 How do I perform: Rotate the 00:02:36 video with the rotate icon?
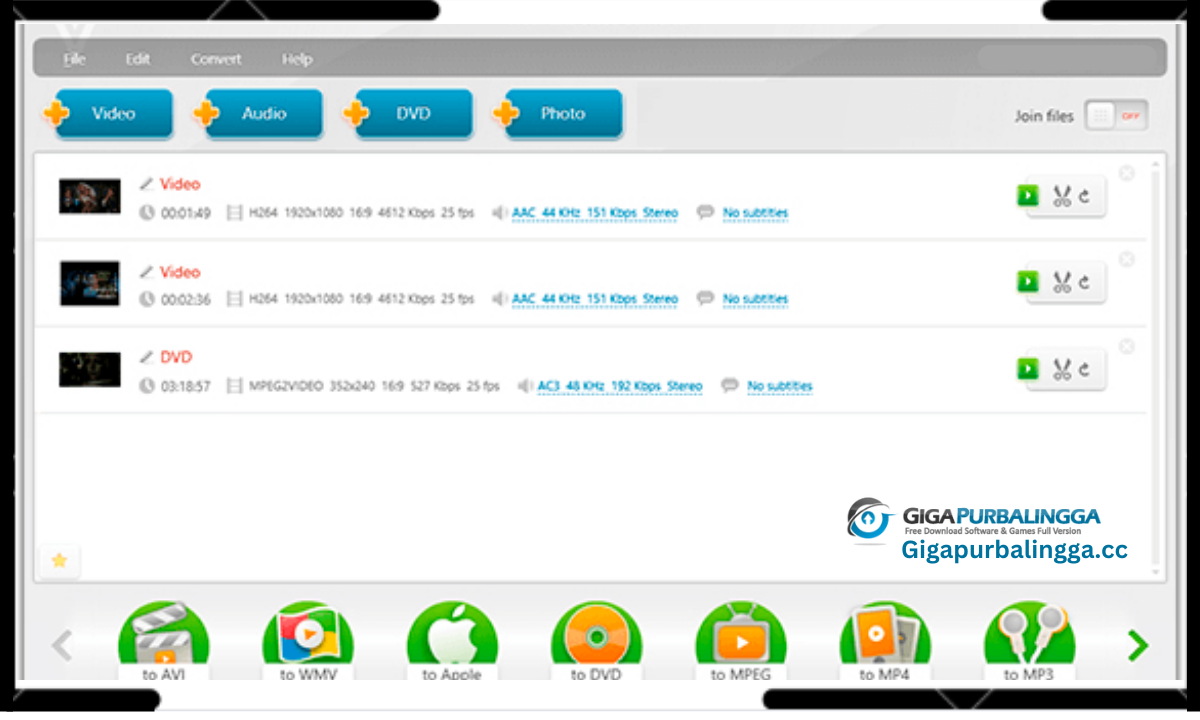point(1084,283)
